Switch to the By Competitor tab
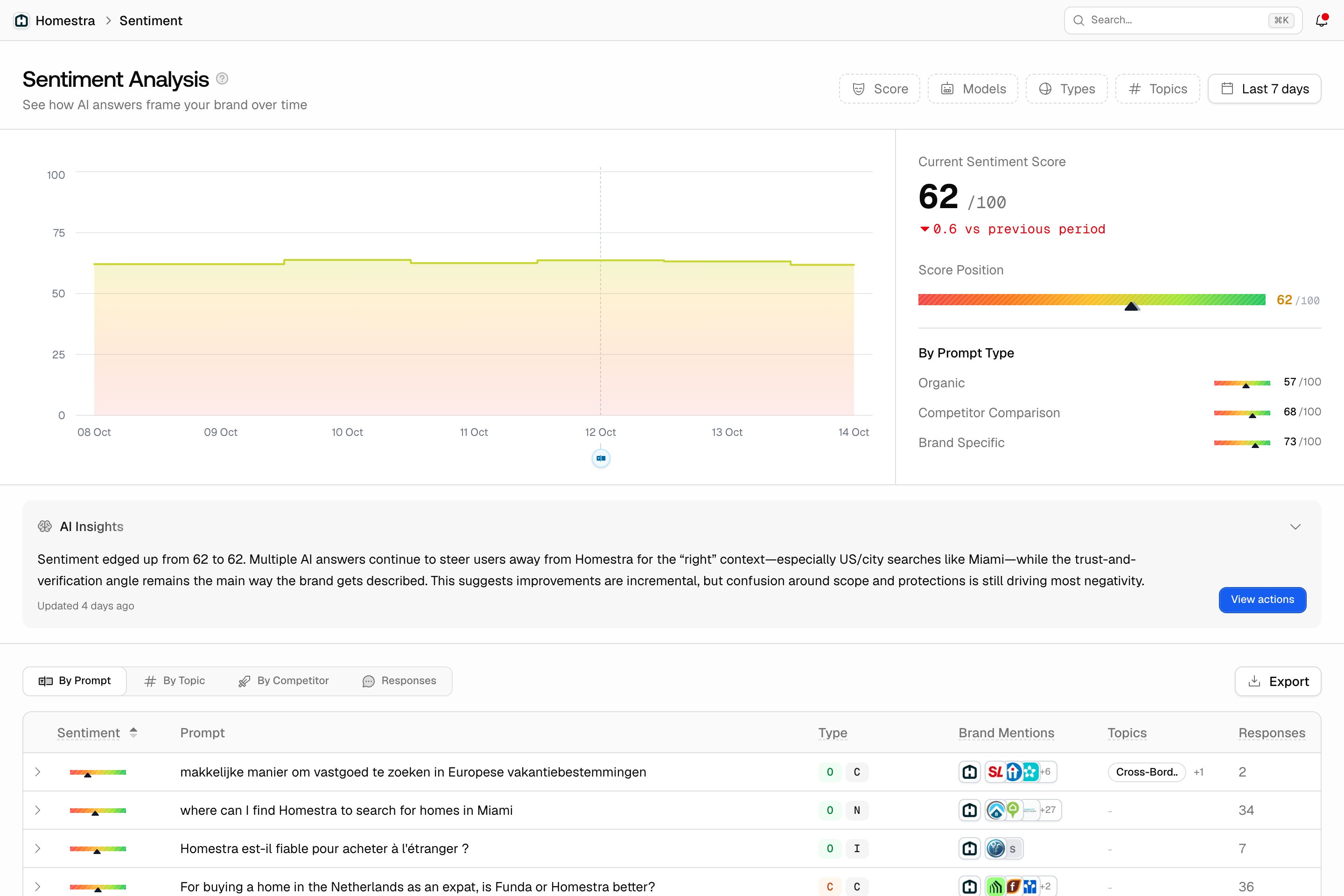The width and height of the screenshot is (1344, 896). point(283,680)
